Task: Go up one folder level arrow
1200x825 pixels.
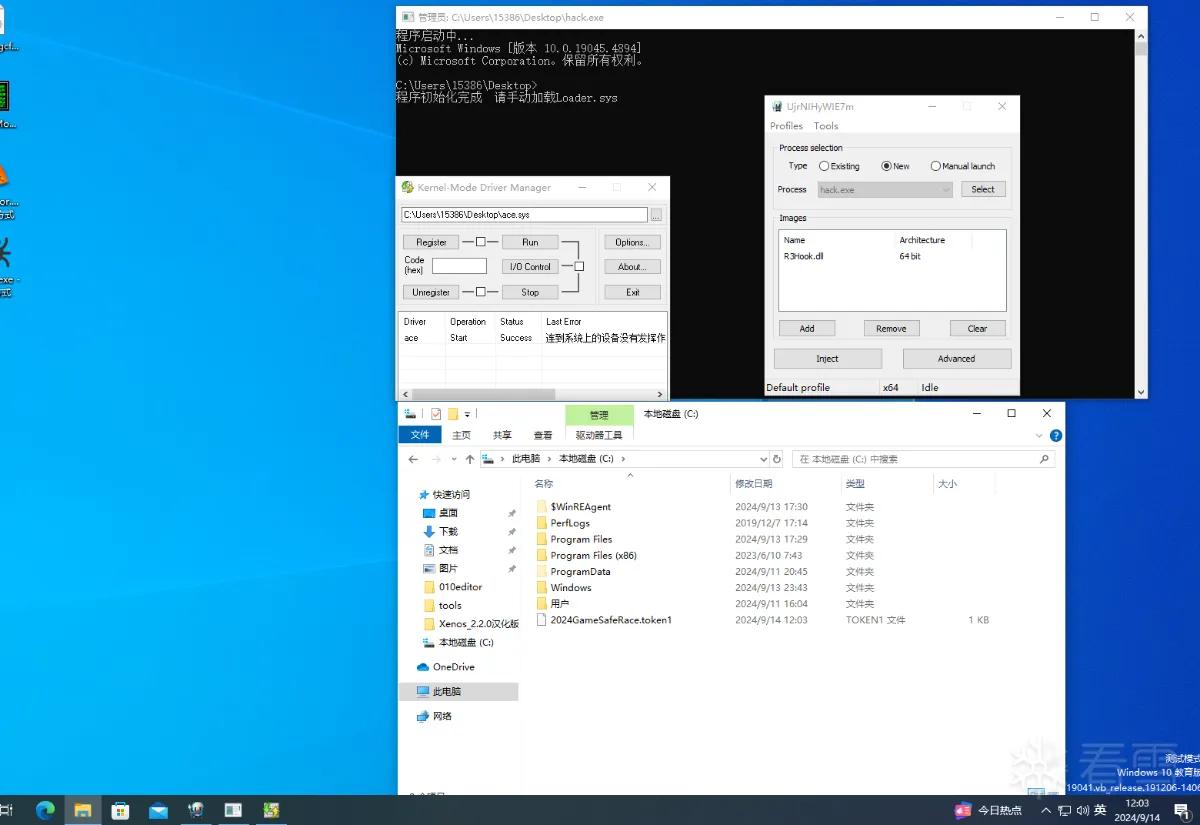Action: 470,459
